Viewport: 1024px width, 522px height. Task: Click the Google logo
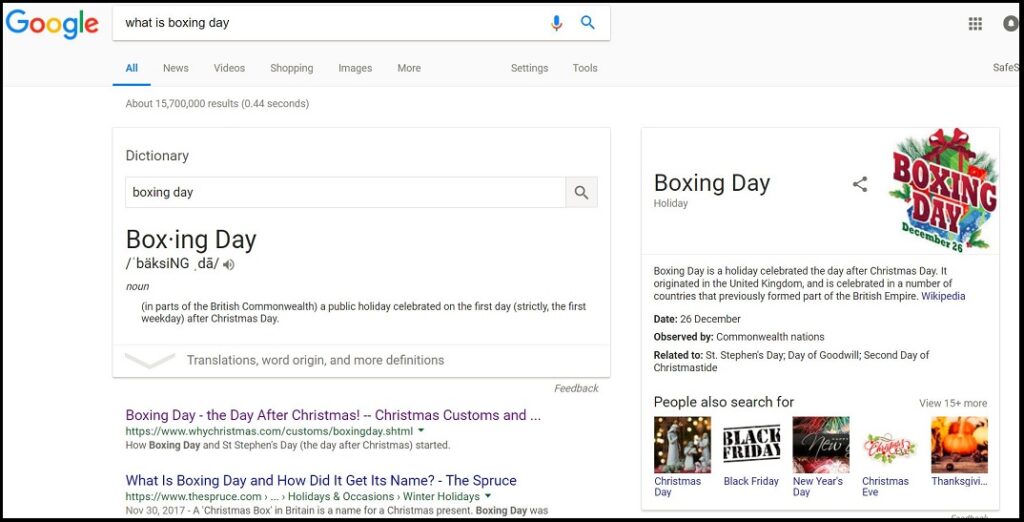[x=52, y=24]
